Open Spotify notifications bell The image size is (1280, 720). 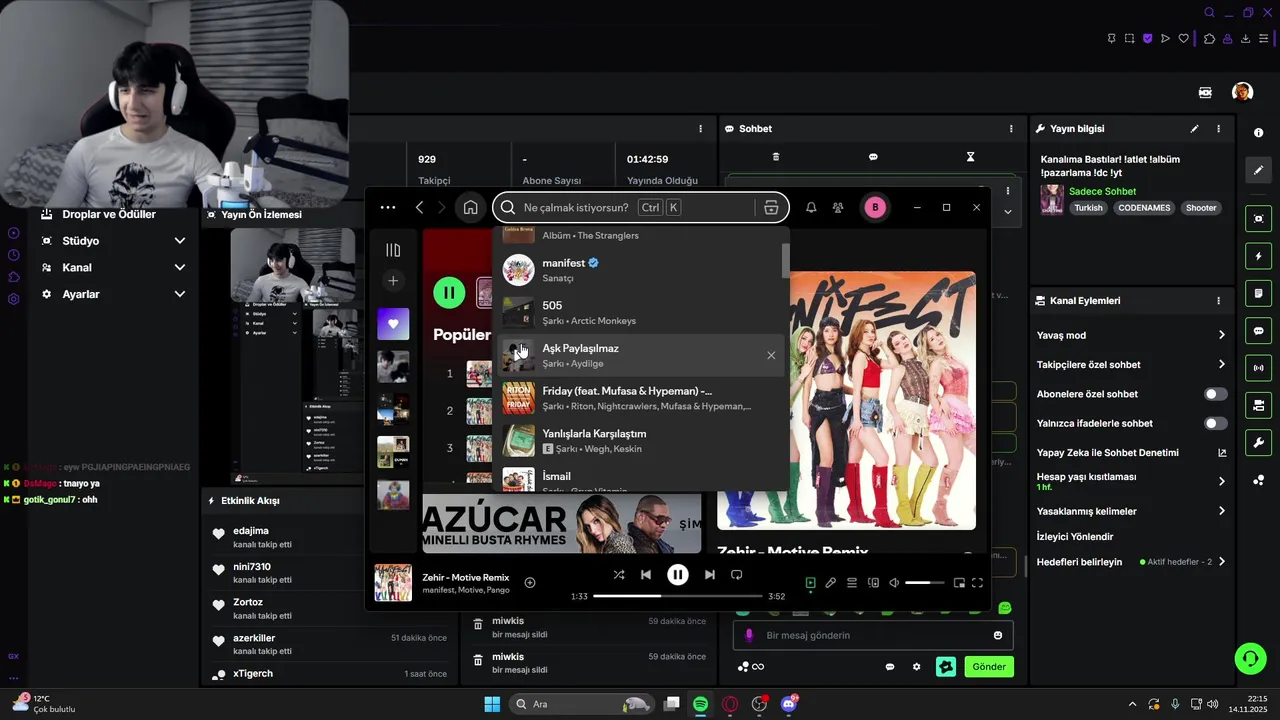[811, 208]
